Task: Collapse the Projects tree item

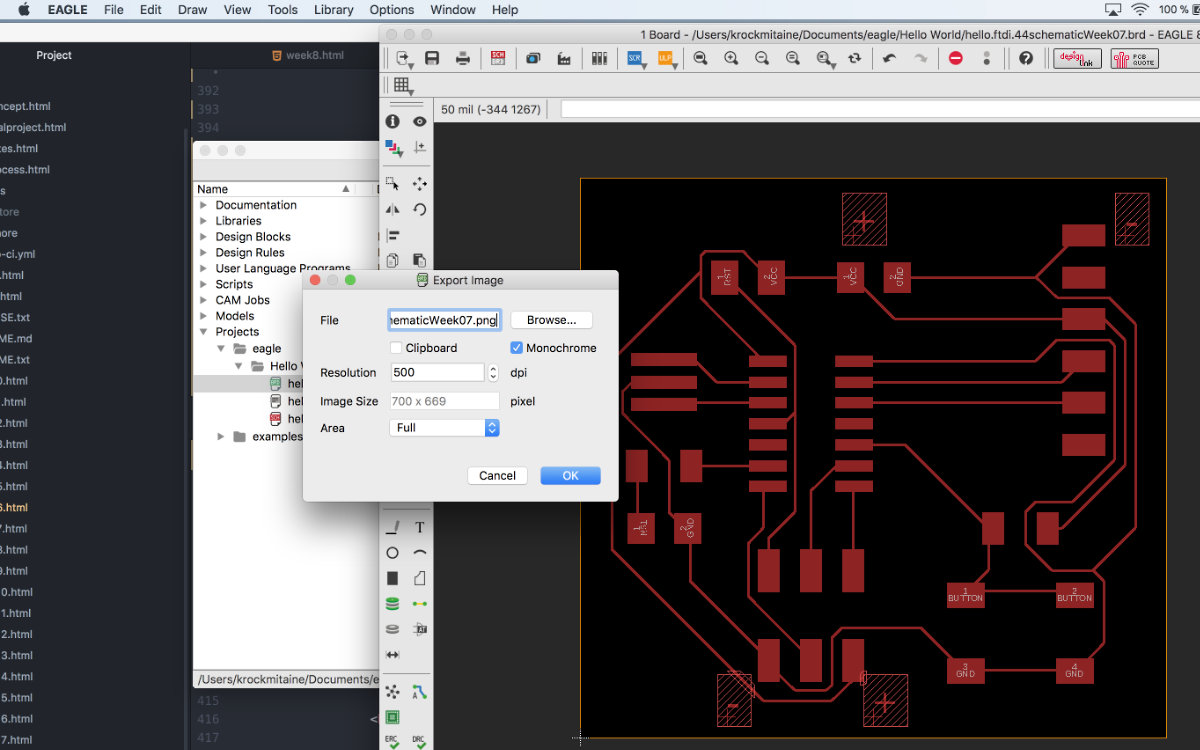Action: click(204, 332)
